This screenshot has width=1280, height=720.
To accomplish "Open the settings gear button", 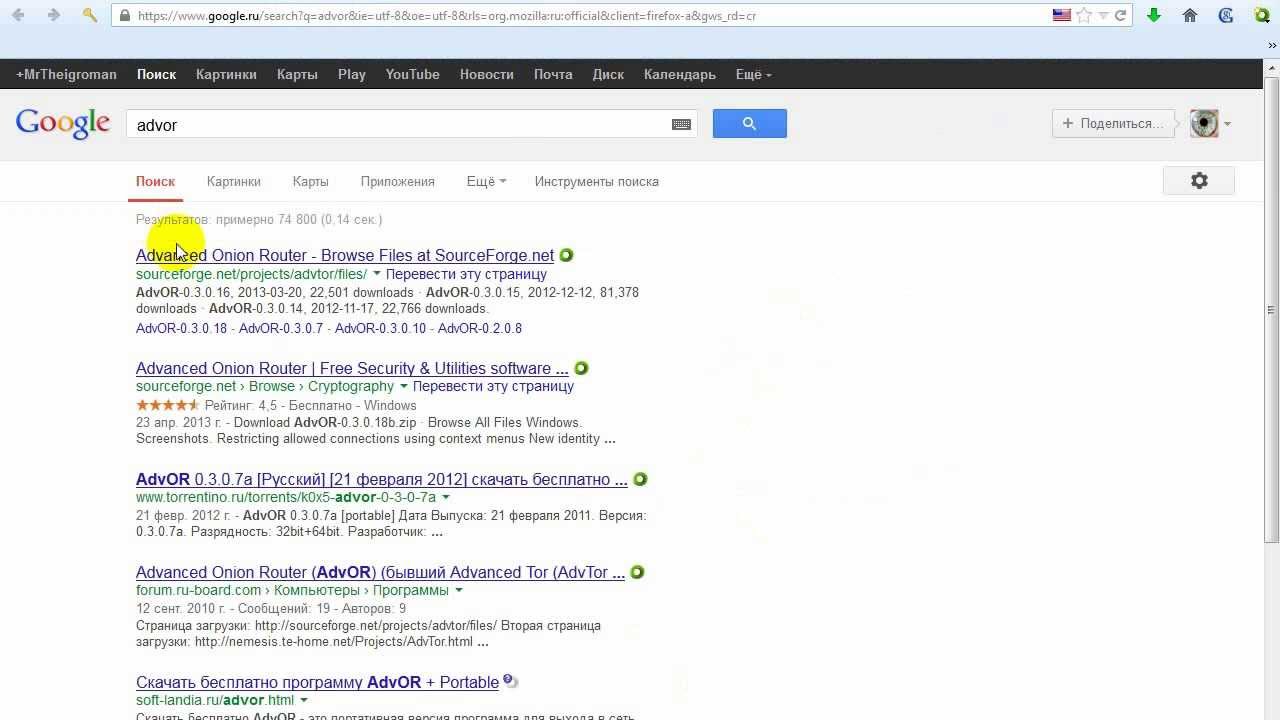I will (1199, 181).
